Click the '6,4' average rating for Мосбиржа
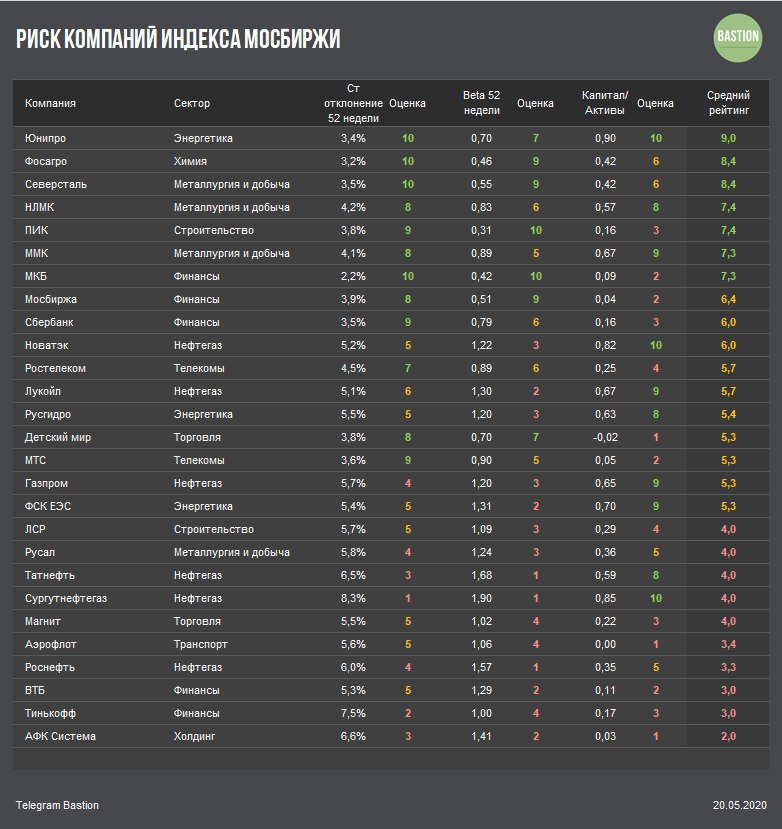This screenshot has width=782, height=829. 729,299
